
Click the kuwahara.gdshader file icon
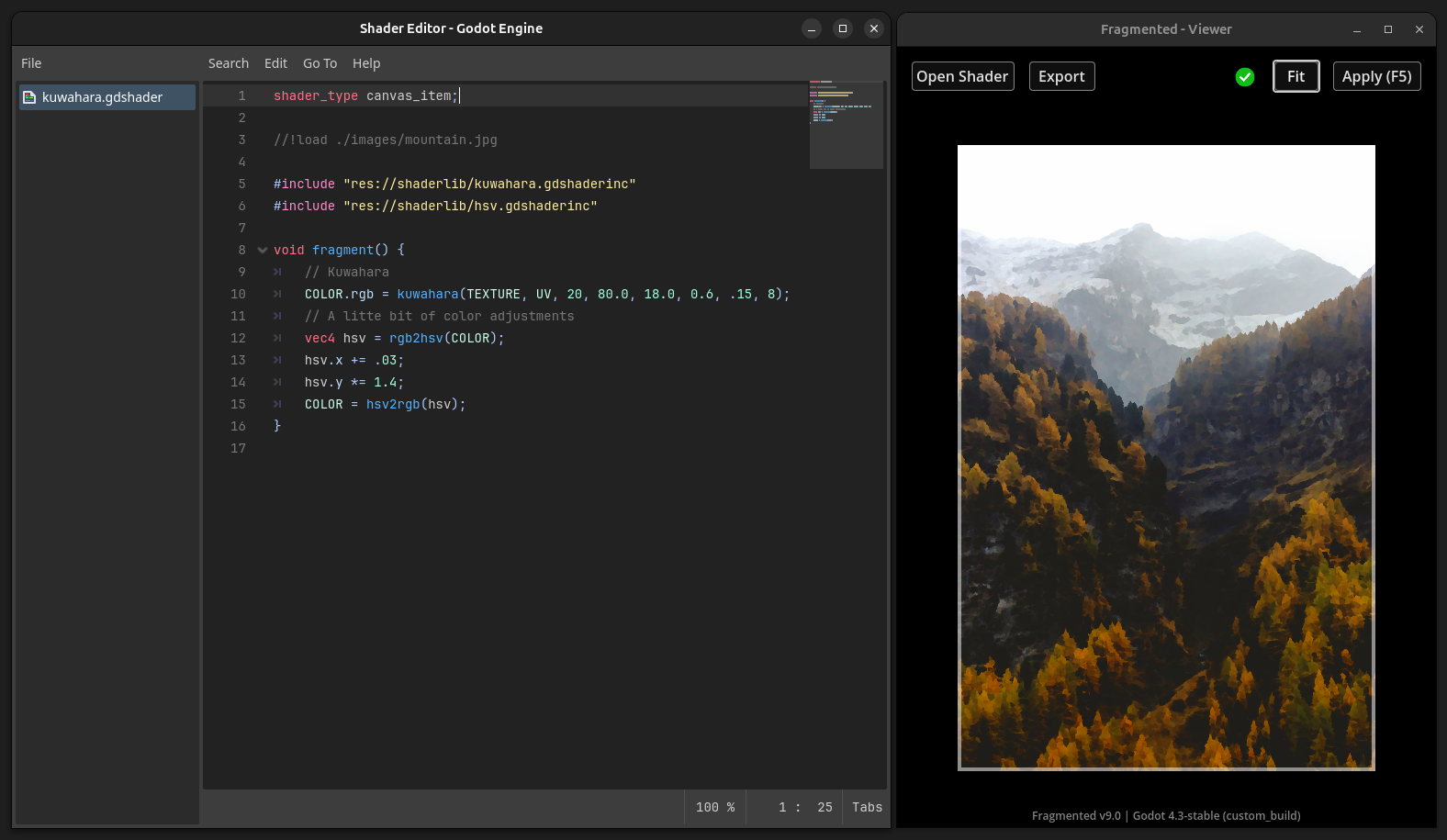(x=29, y=97)
